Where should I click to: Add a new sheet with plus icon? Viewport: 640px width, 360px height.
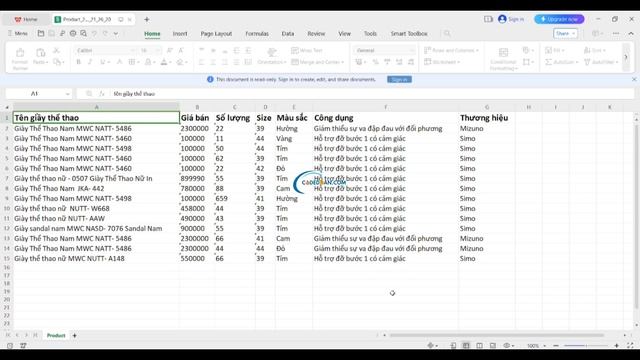(x=74, y=336)
